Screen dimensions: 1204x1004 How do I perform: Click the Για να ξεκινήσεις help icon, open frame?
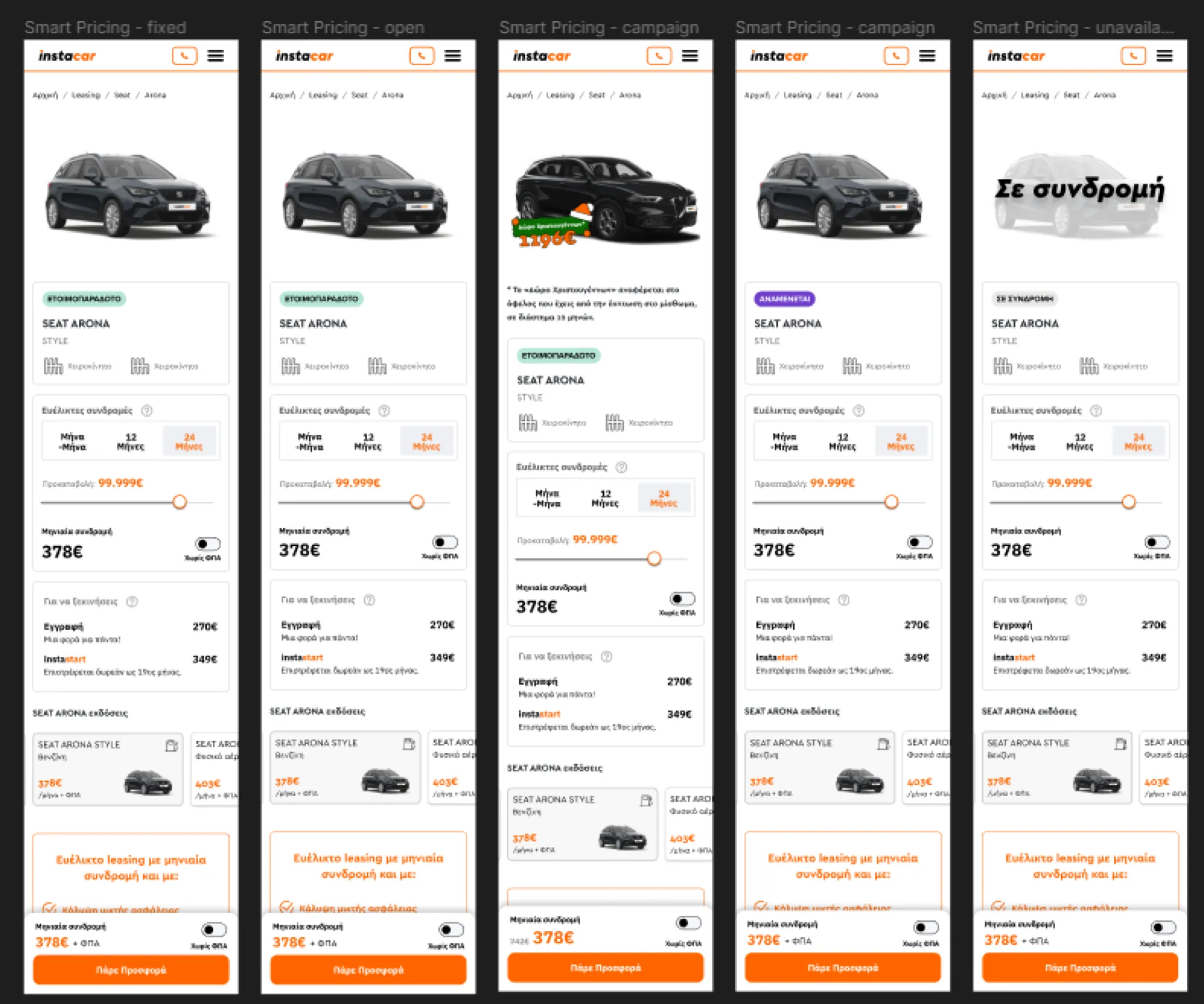coord(369,600)
